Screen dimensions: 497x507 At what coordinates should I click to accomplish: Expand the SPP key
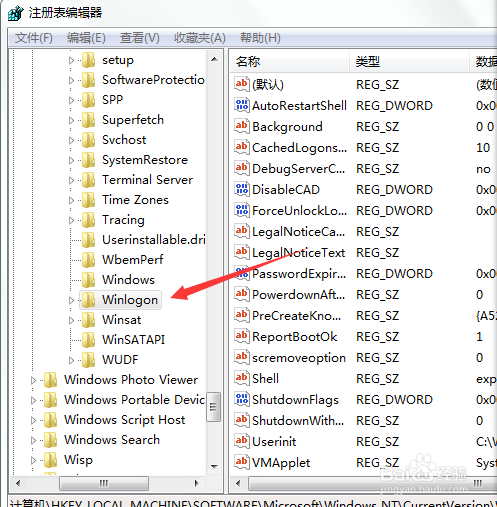click(71, 100)
